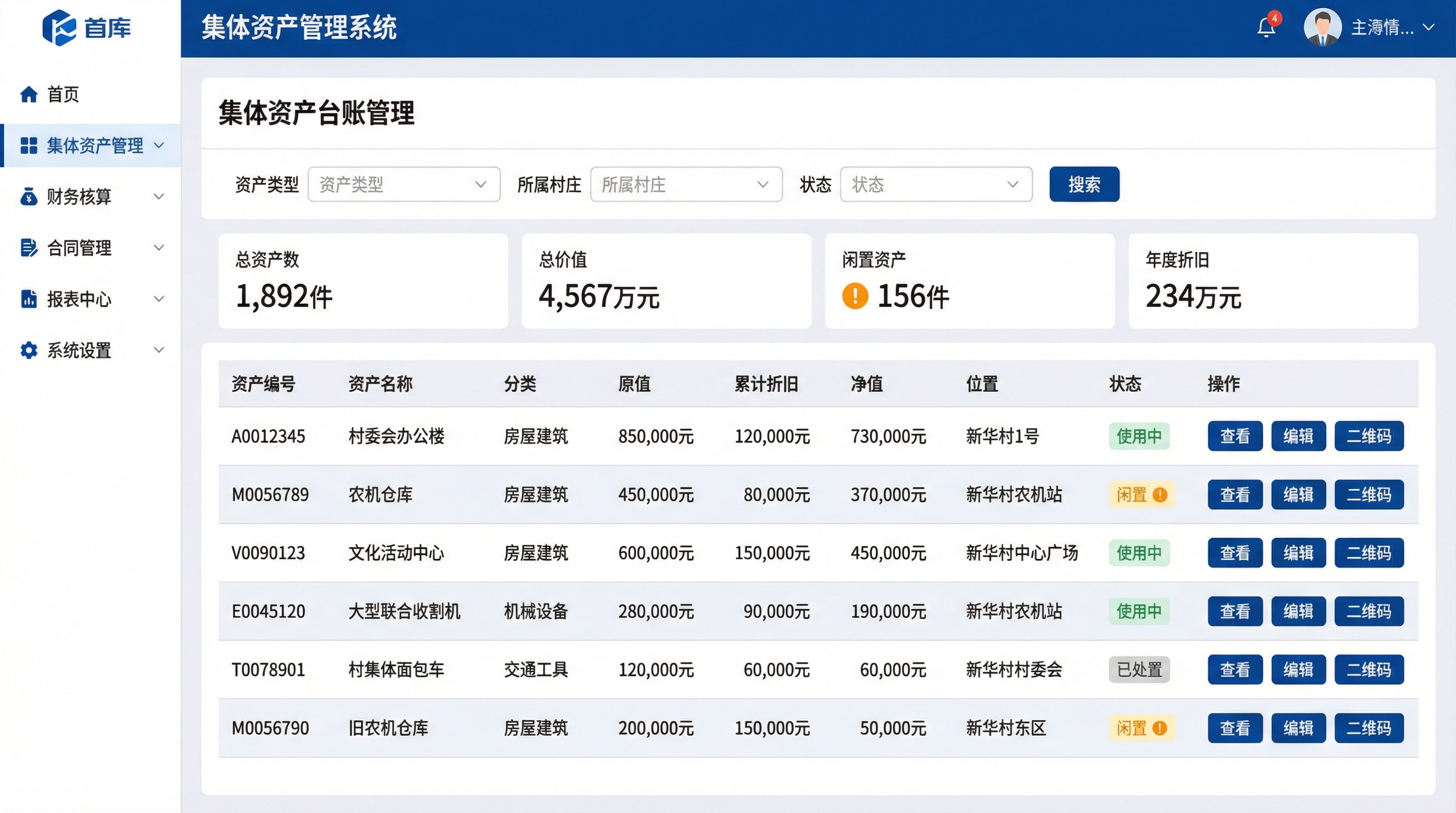The width and height of the screenshot is (1456, 813).
Task: Click 编辑 for asset E0045120
Action: click(1298, 611)
